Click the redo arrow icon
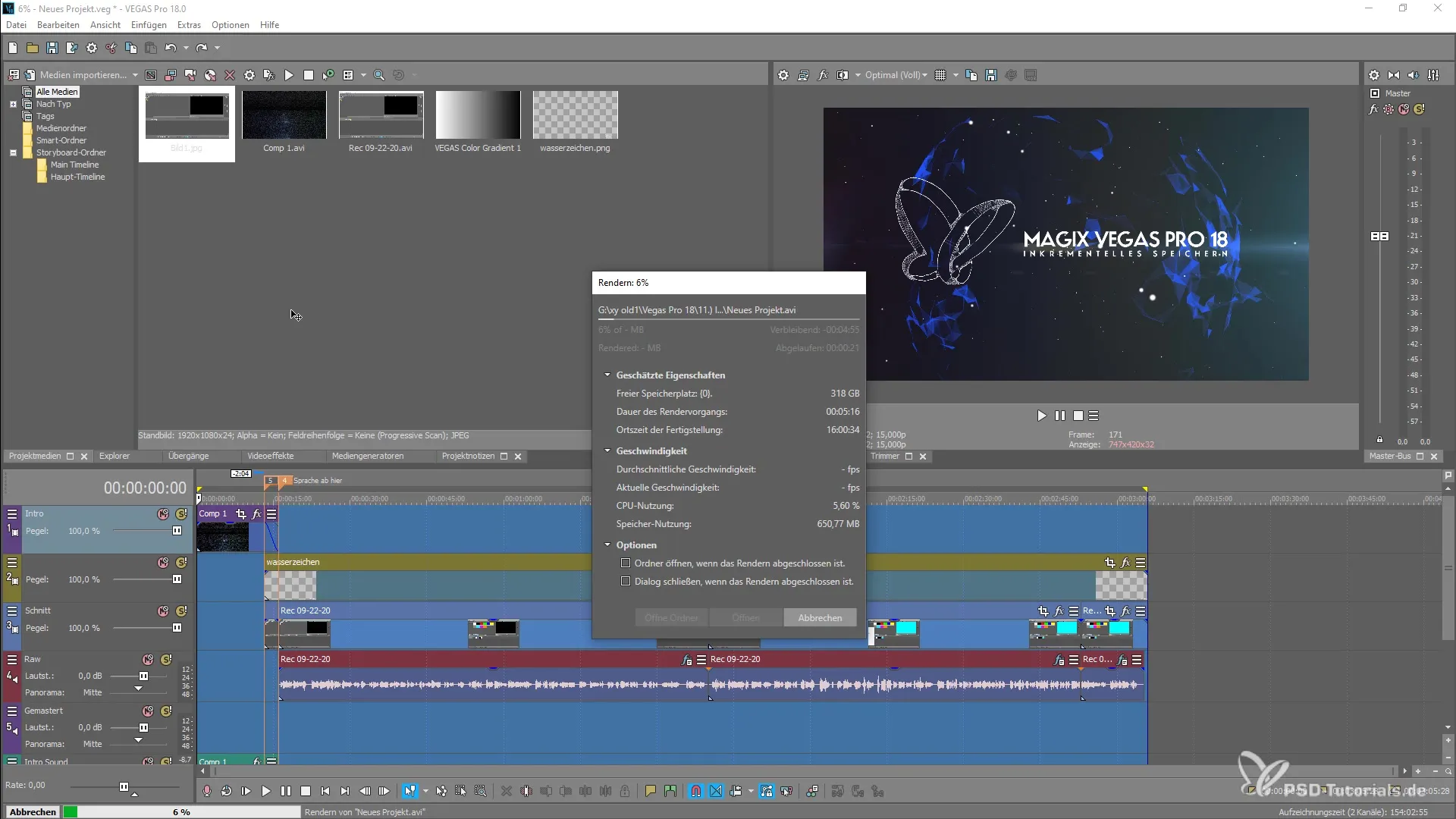Viewport: 1456px width, 819px height. 202,48
